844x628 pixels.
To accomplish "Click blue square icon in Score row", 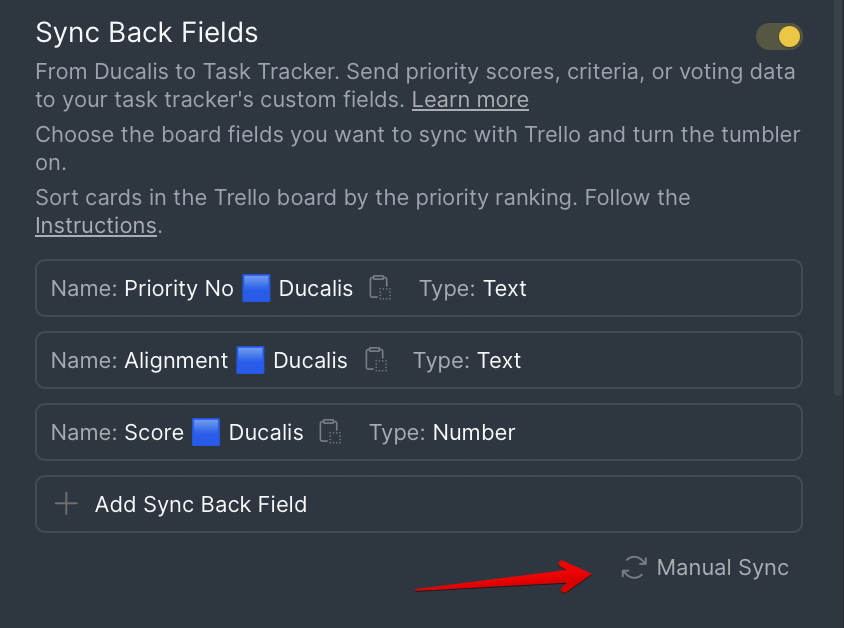I will [x=206, y=432].
